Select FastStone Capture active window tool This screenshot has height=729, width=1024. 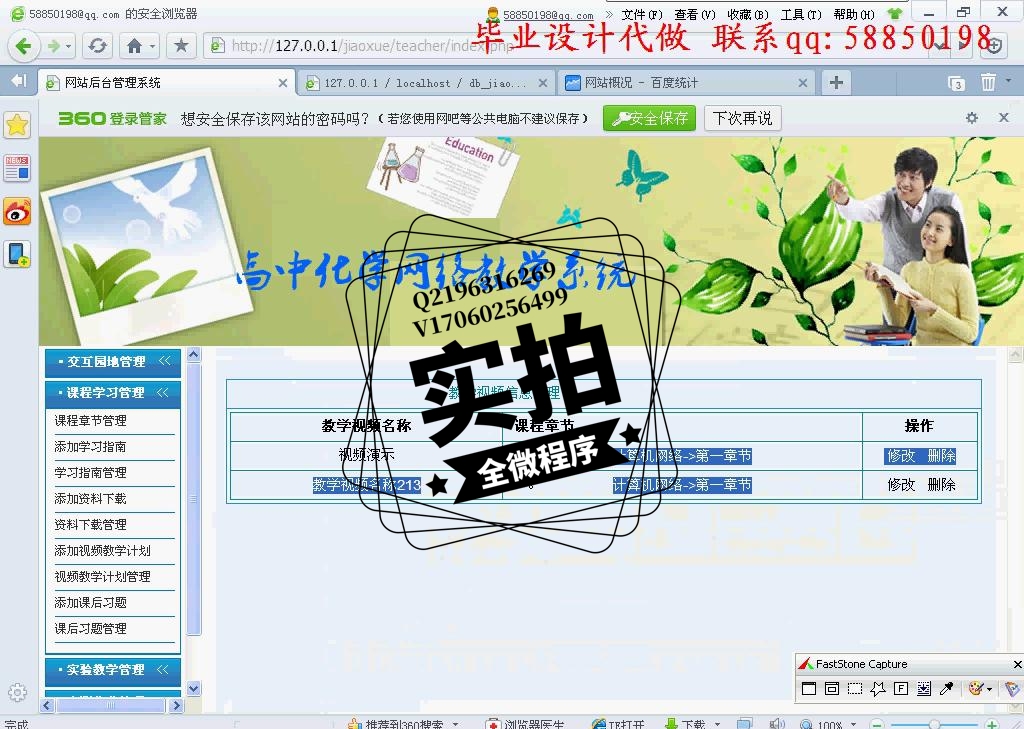click(809, 688)
